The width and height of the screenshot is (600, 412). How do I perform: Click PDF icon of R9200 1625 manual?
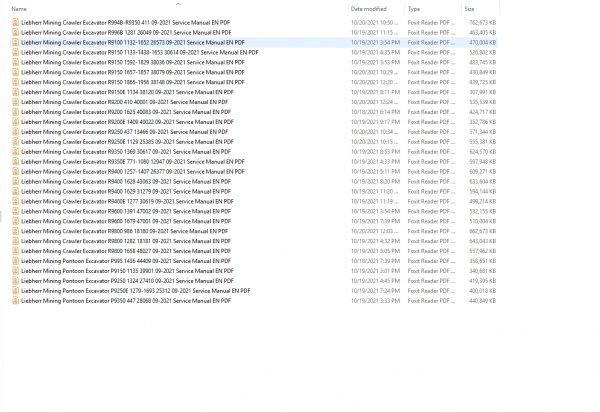pyautogui.click(x=15, y=112)
